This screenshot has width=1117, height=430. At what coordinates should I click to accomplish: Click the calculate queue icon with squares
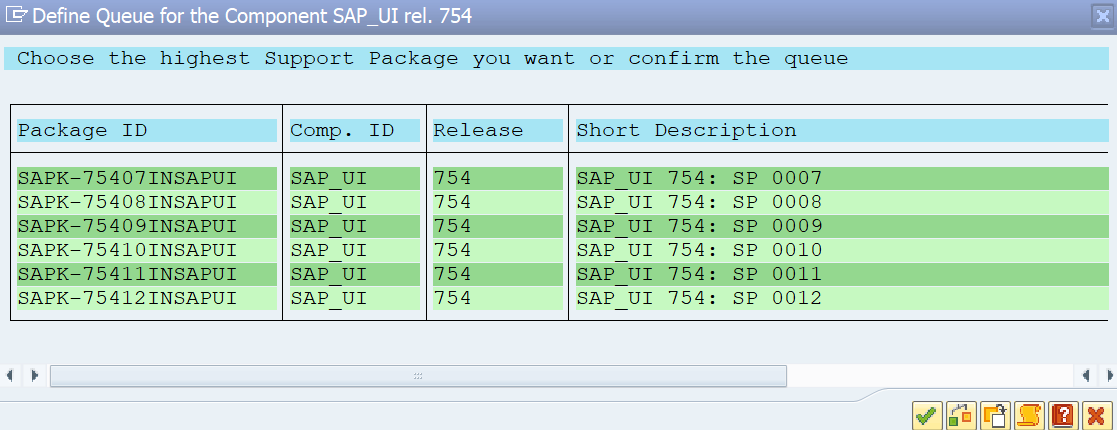click(x=961, y=415)
